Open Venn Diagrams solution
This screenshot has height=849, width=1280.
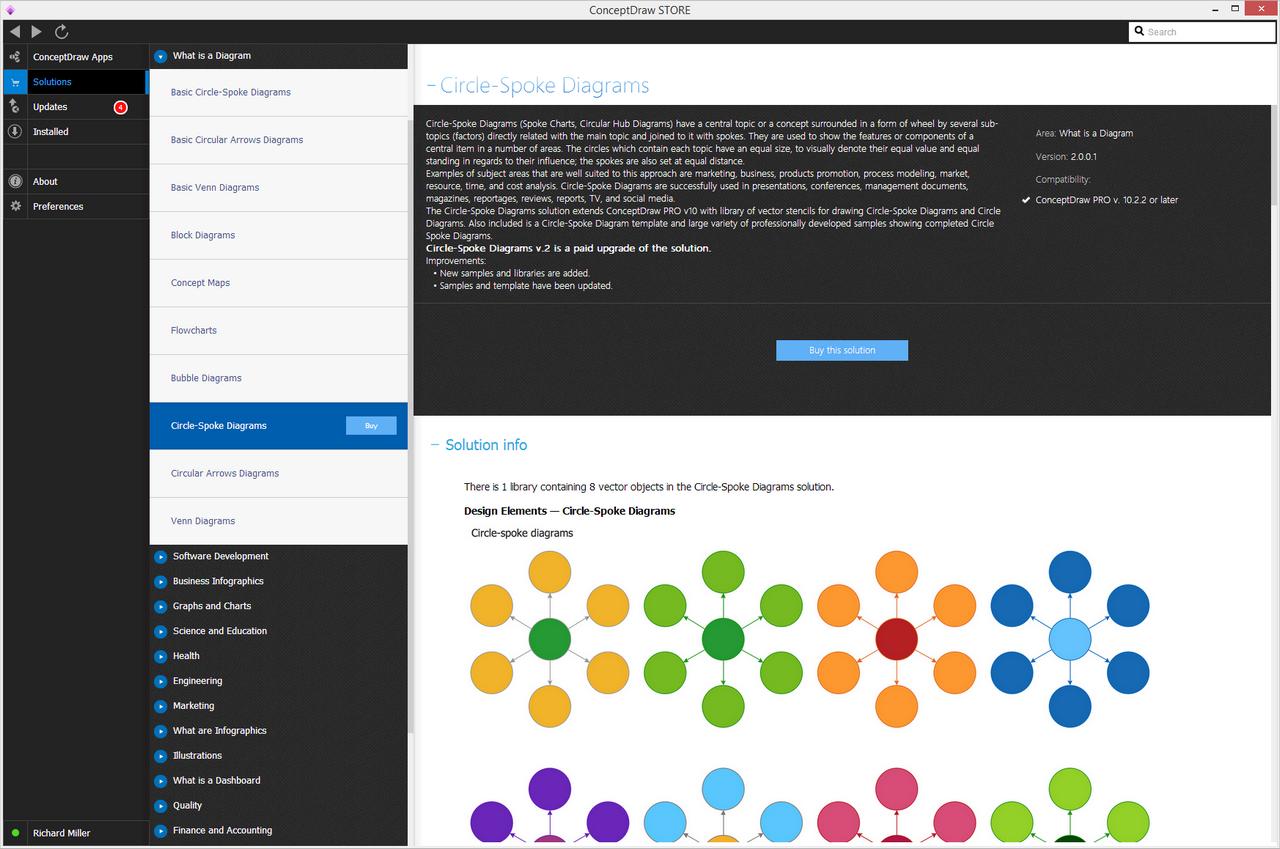pos(279,521)
